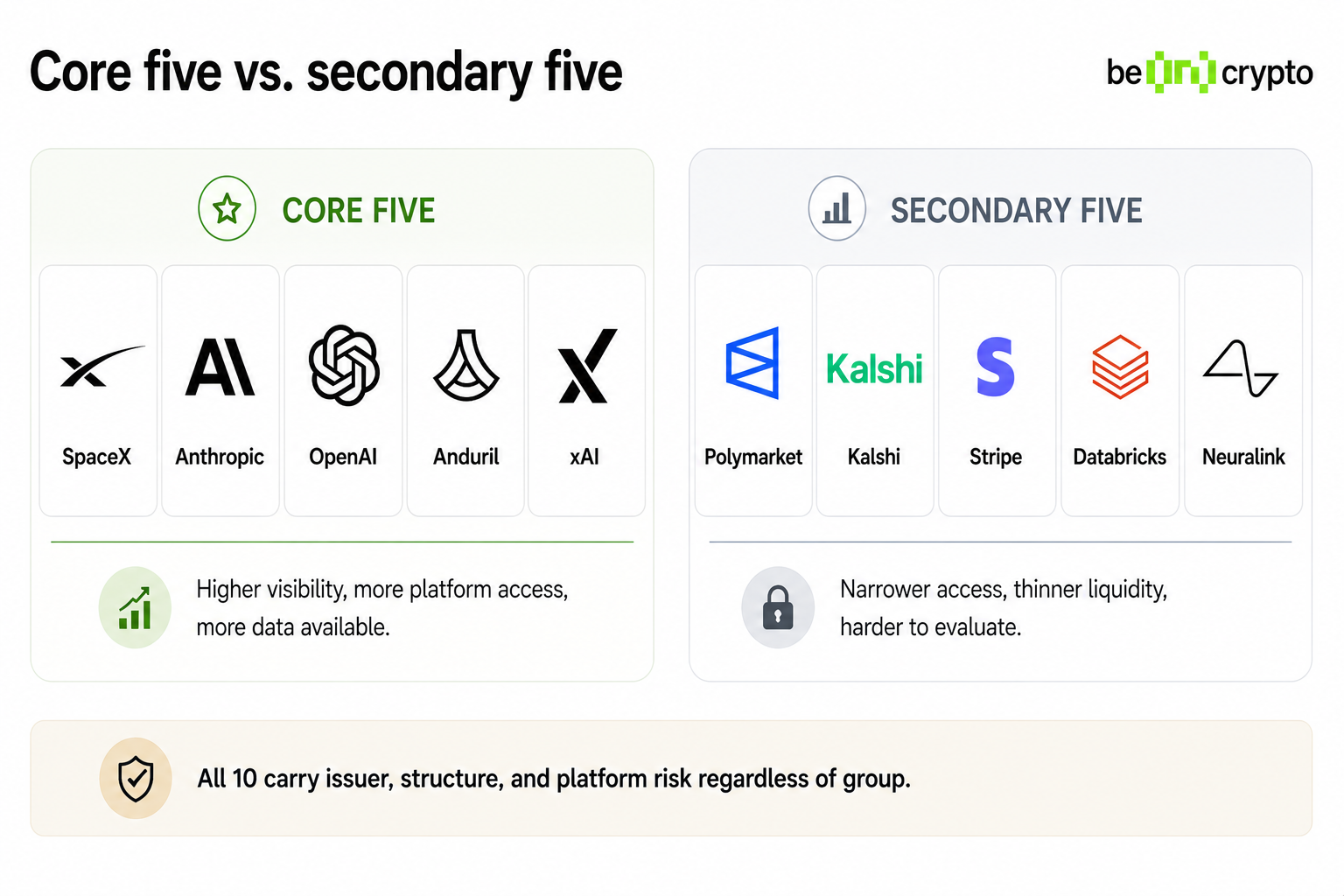Screen dimensions: 1344x896
Task: Select the purple Stripe S logo
Action: [x=996, y=367]
